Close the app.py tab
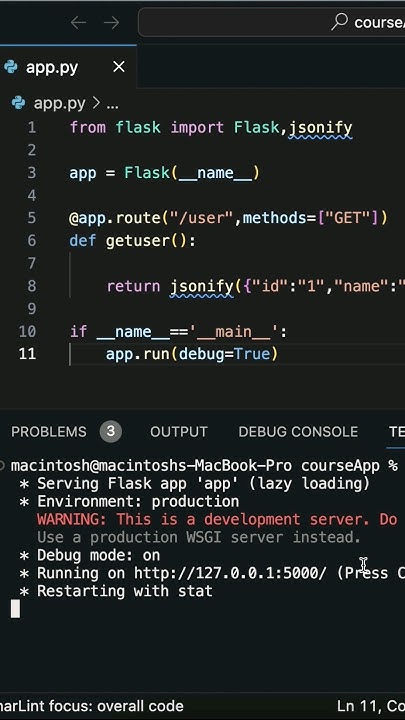The height and width of the screenshot is (720, 405). [x=118, y=67]
